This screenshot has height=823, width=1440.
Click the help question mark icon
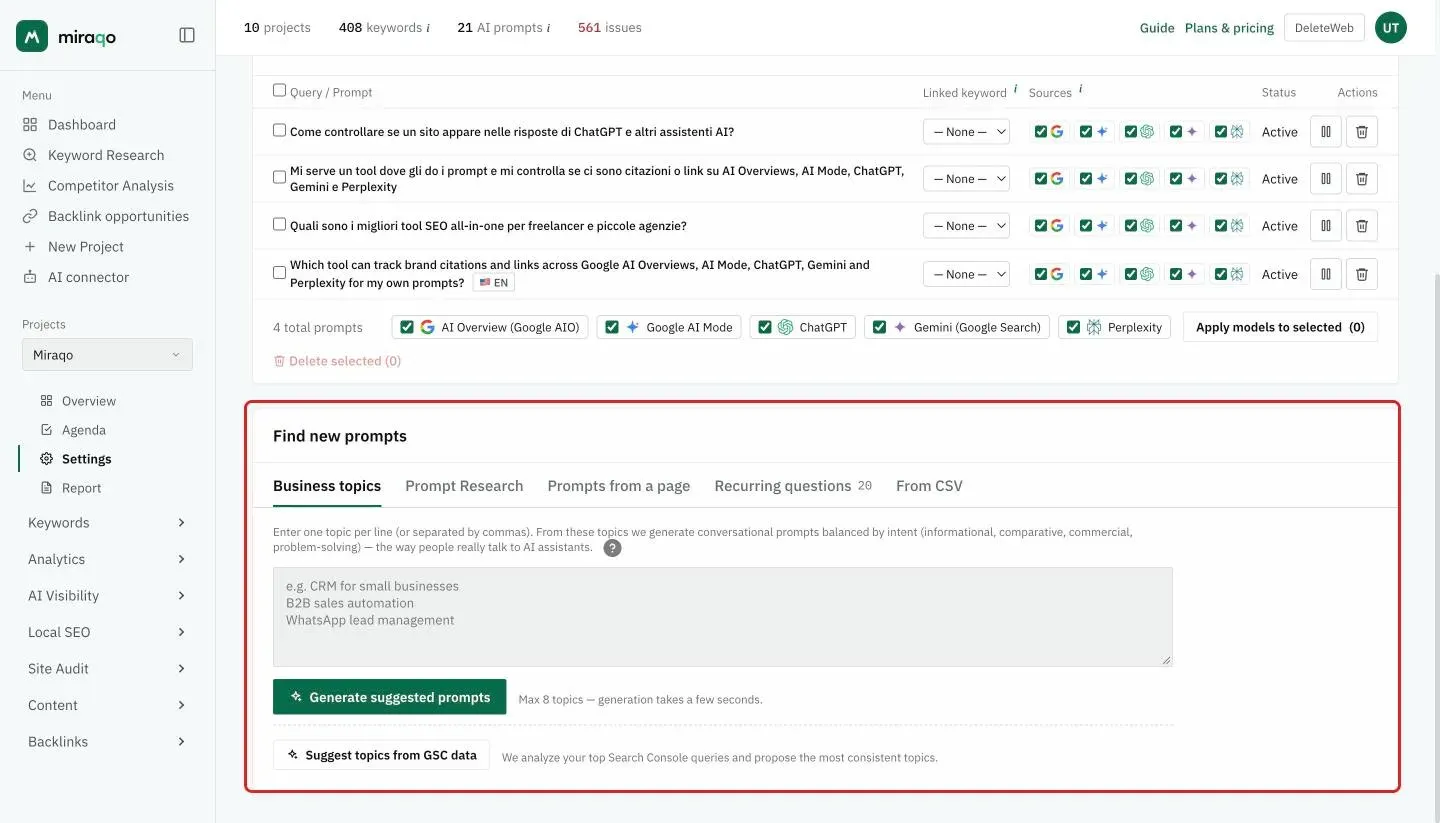[612, 548]
